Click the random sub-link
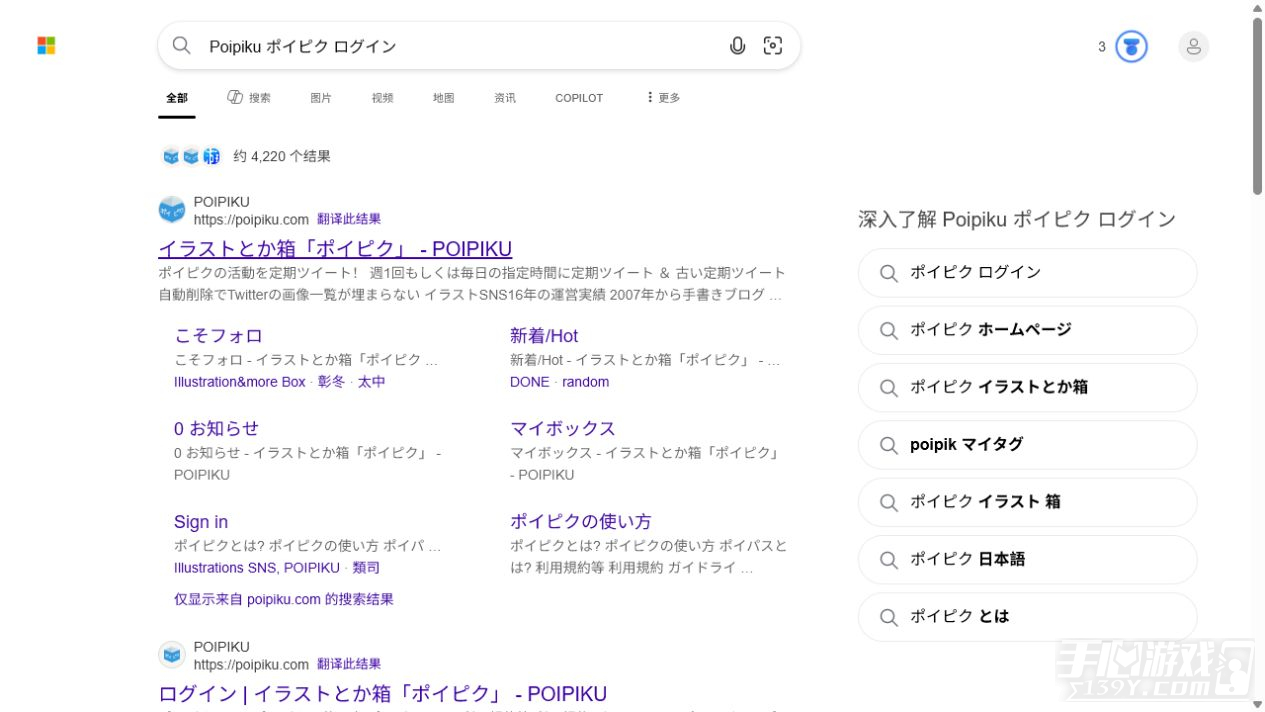Screen dimensions: 1265x712 [x=585, y=382]
